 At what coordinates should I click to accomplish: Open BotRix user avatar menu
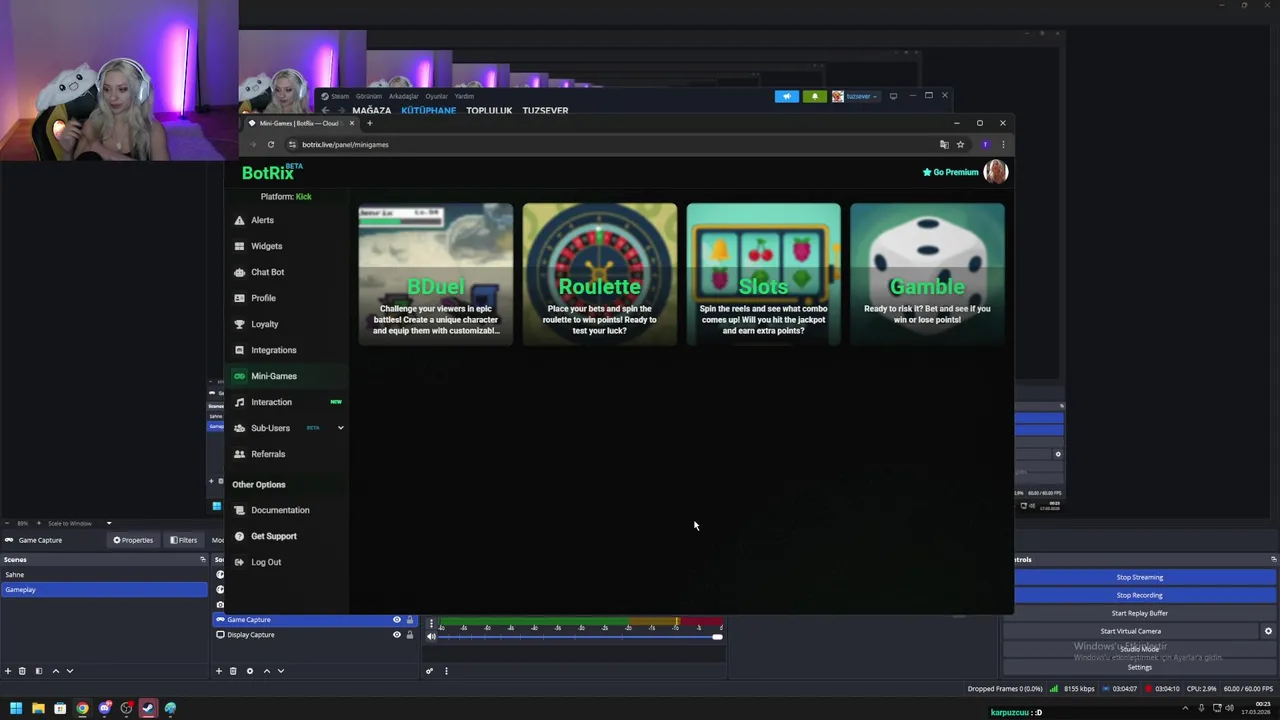point(995,172)
